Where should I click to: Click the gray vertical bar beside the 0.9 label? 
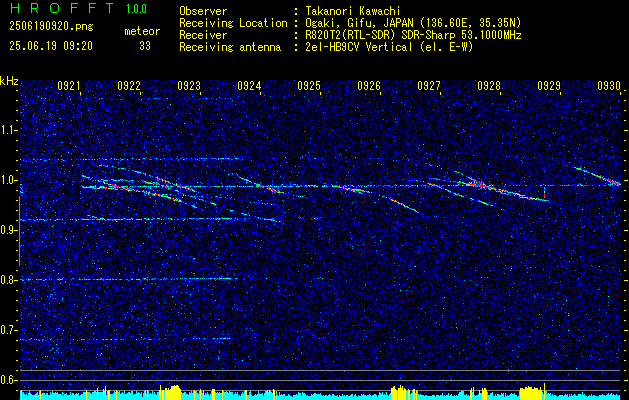click(x=19, y=231)
